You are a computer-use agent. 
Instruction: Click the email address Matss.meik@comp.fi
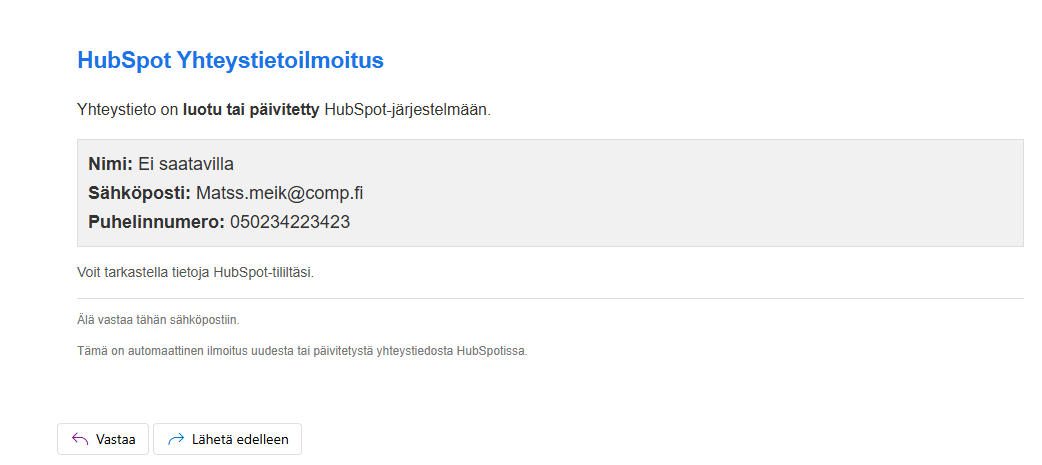286,193
